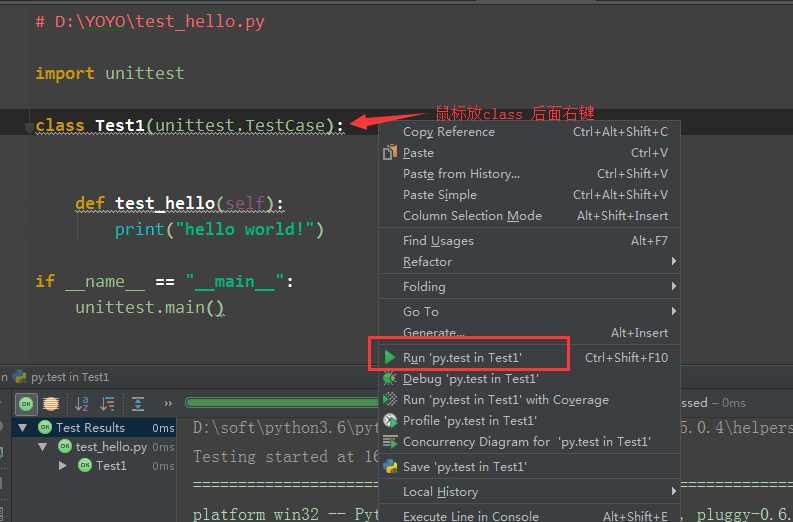793x522 pixels.
Task: Click the unittest.main() call
Action: point(150,308)
